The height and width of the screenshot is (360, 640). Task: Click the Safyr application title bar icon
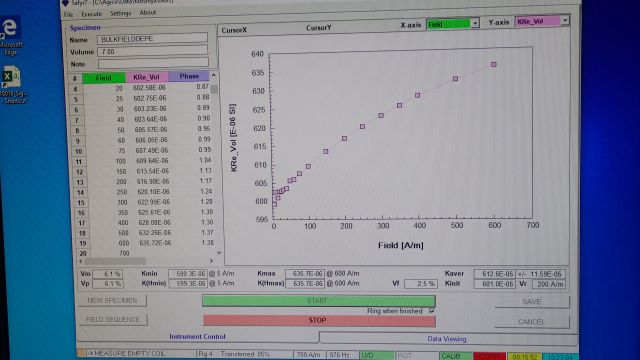(65, 3)
